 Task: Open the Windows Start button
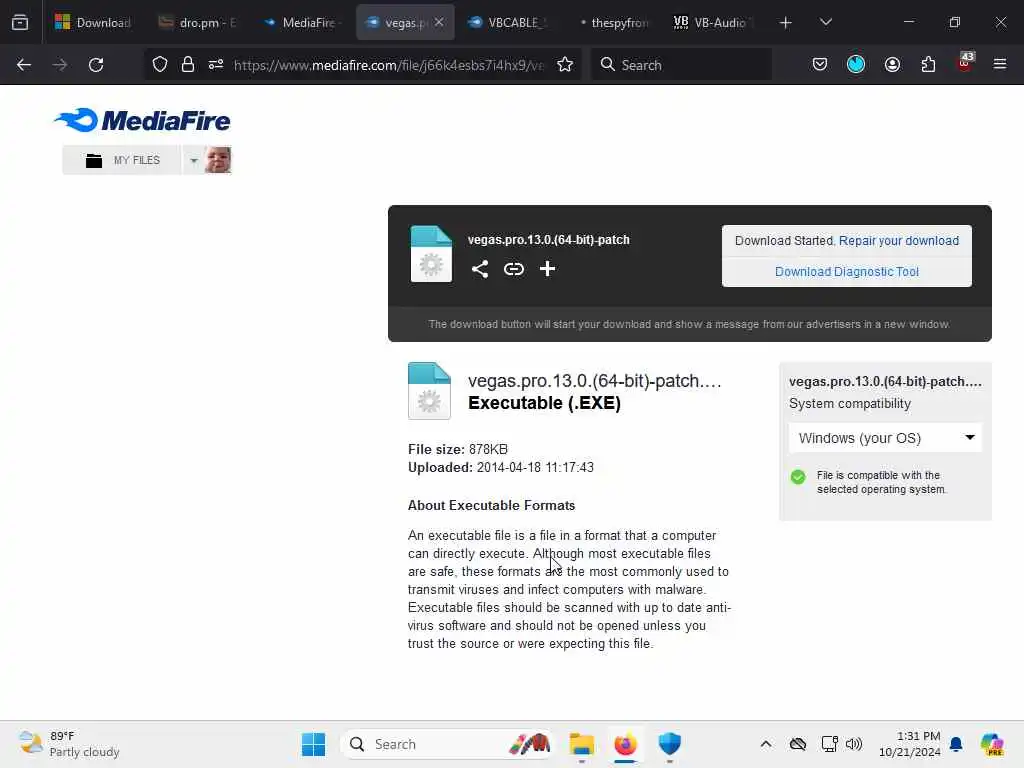click(313, 744)
